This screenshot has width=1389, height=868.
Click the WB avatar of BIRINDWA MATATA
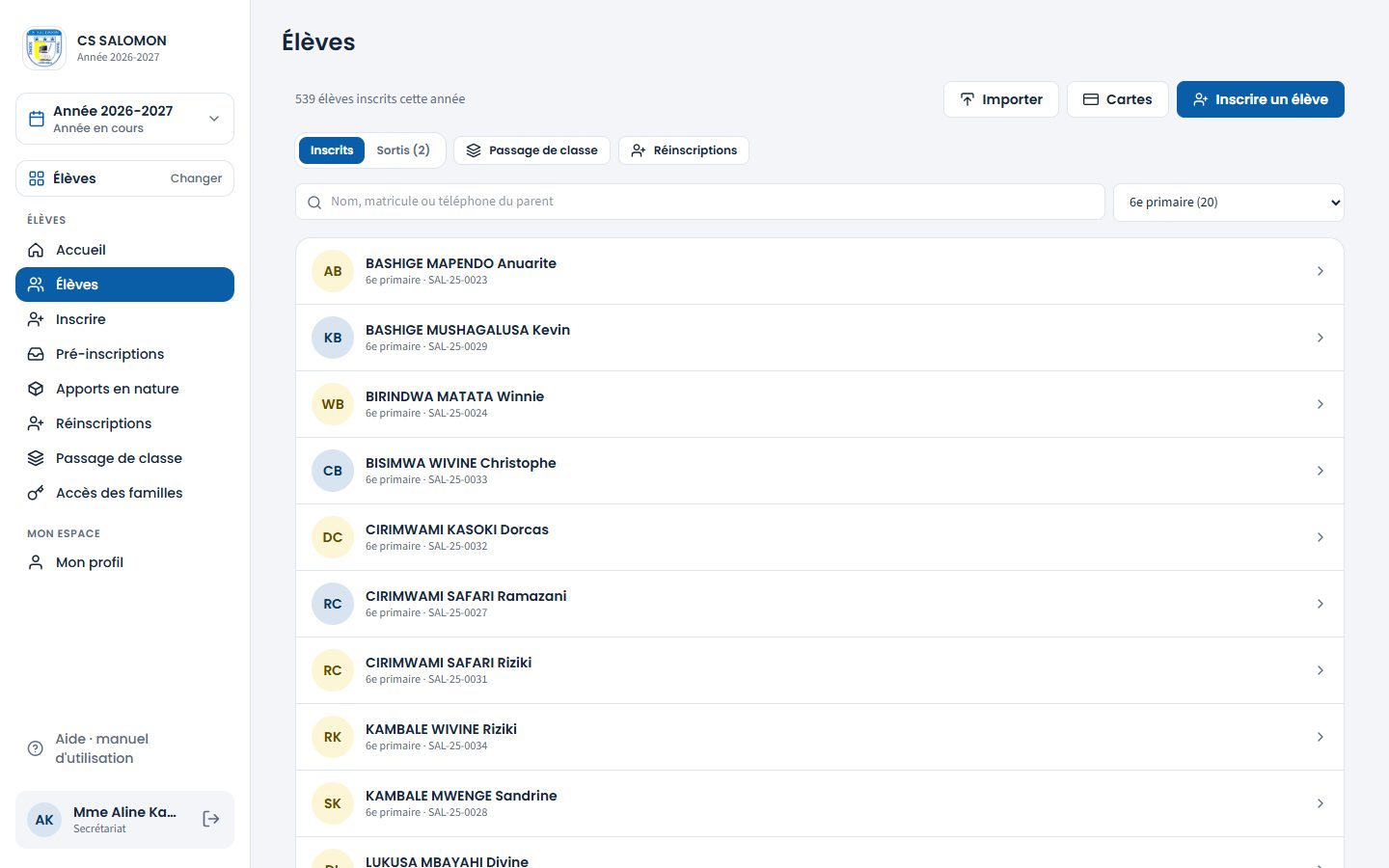[x=333, y=404]
